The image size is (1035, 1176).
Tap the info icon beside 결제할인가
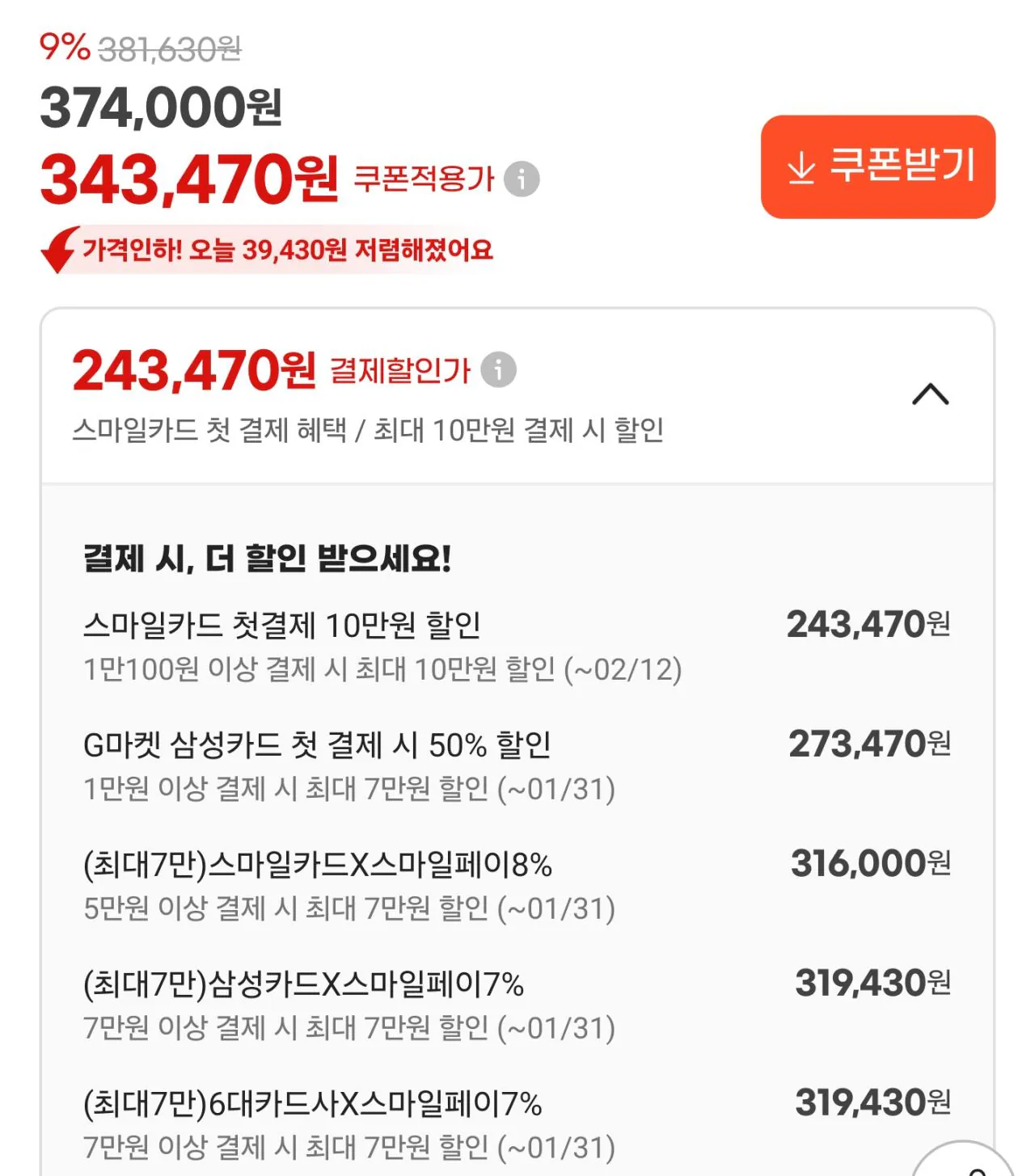pyautogui.click(x=498, y=370)
